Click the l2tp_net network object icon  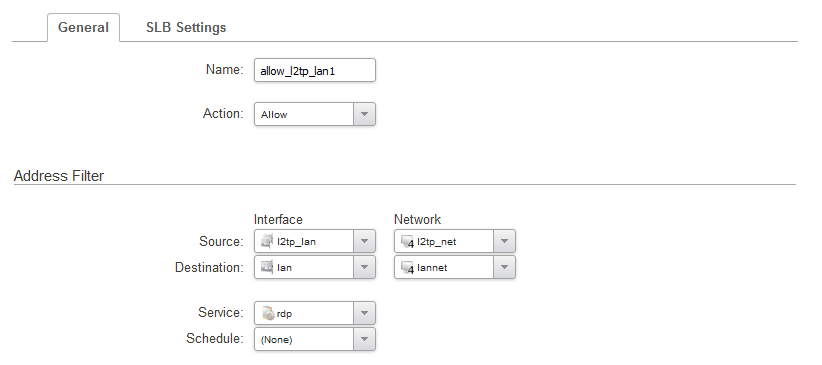pos(407,242)
